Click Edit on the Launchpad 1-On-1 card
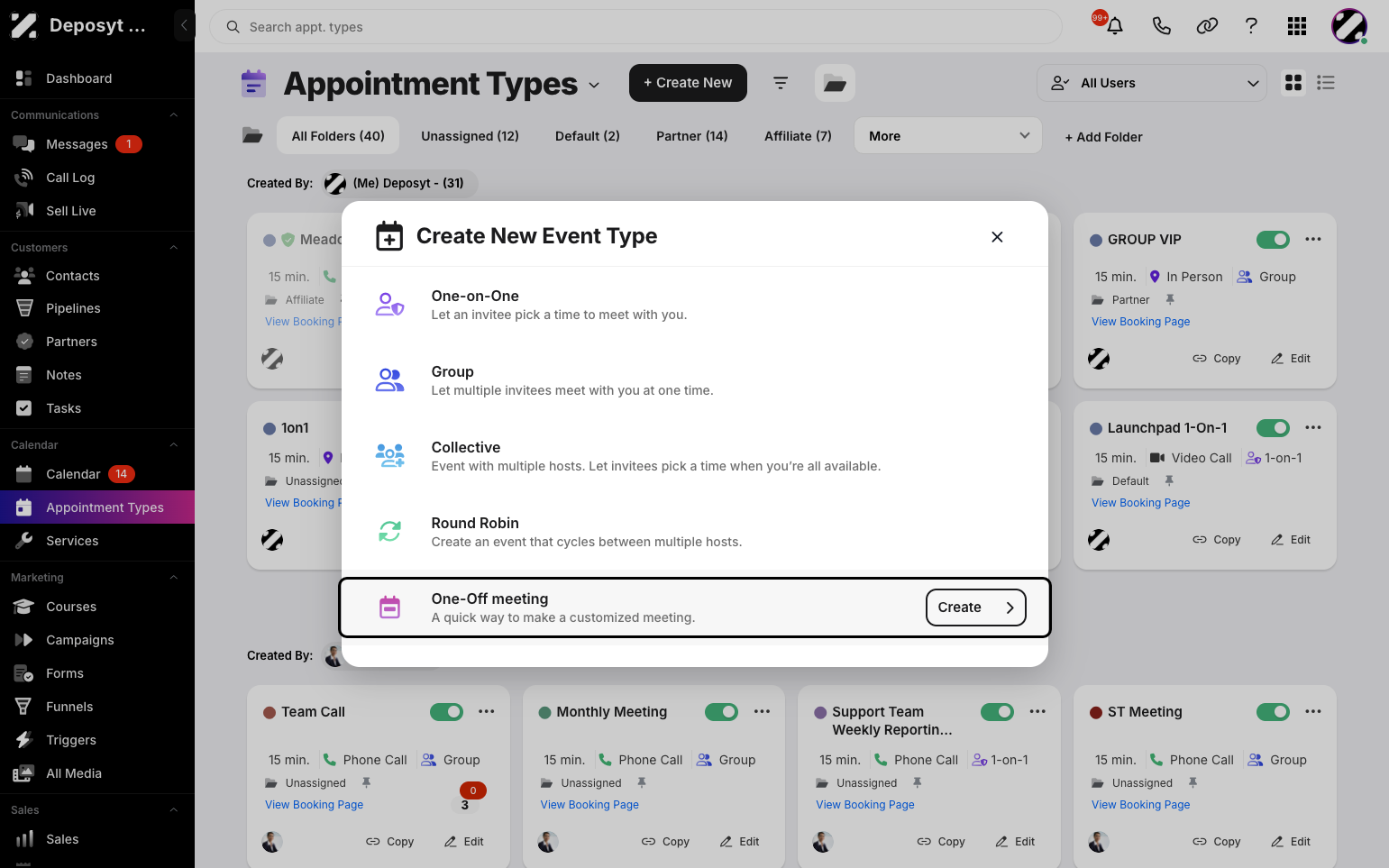This screenshot has width=1389, height=868. pos(1291,540)
